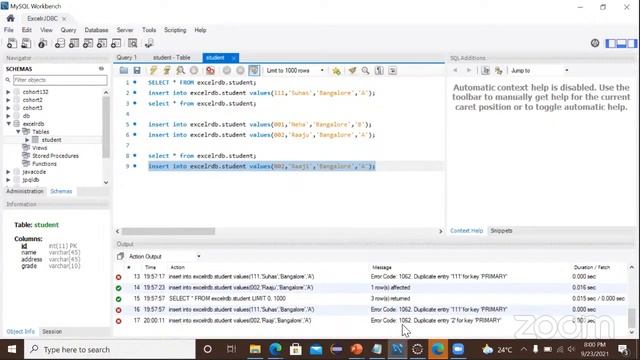Expand the db schema

[8, 116]
